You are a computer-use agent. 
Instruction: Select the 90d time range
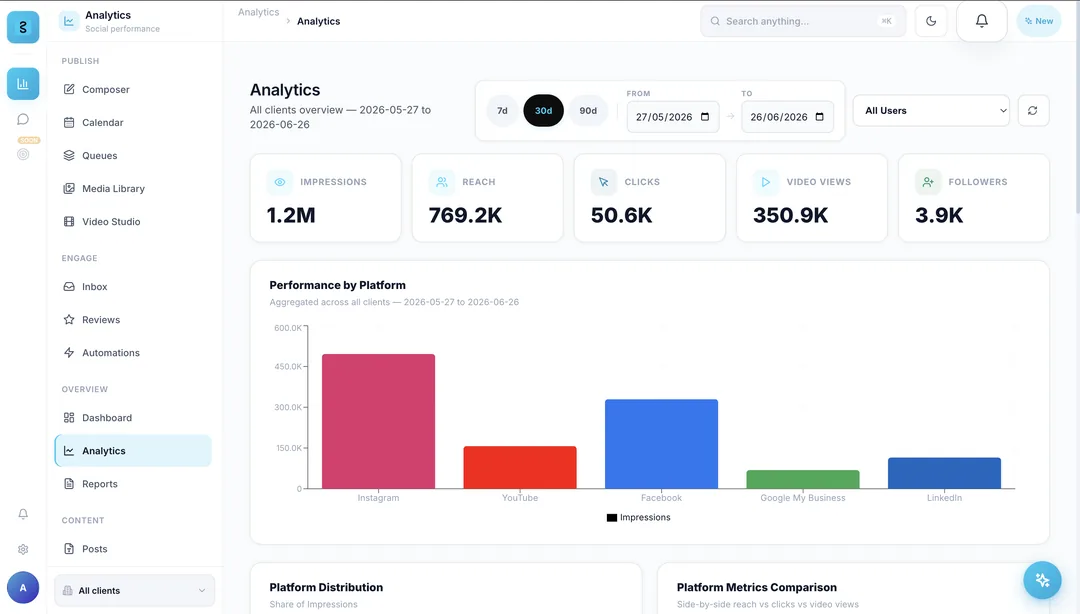(x=588, y=110)
